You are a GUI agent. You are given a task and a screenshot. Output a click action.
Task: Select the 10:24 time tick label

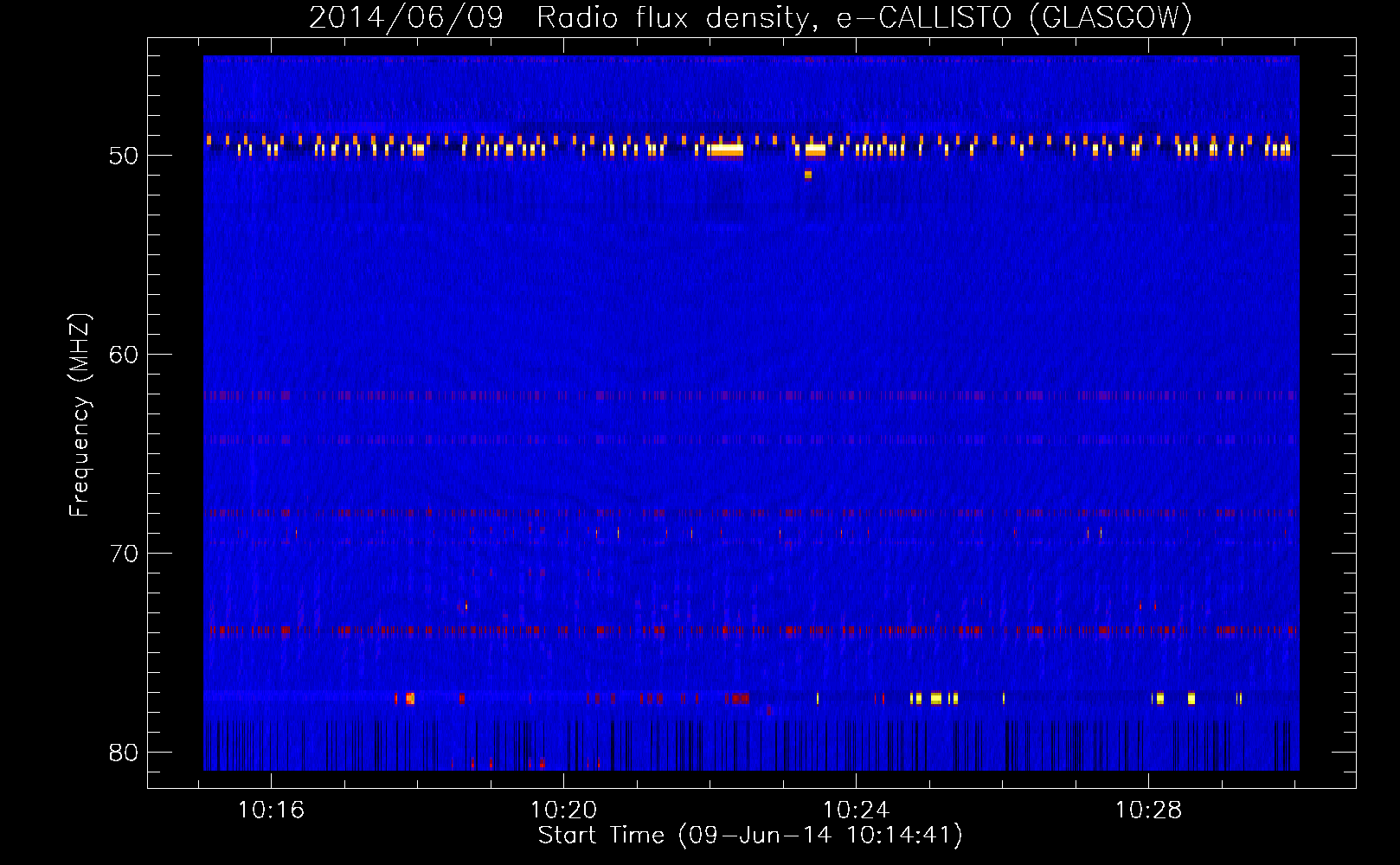click(x=856, y=811)
